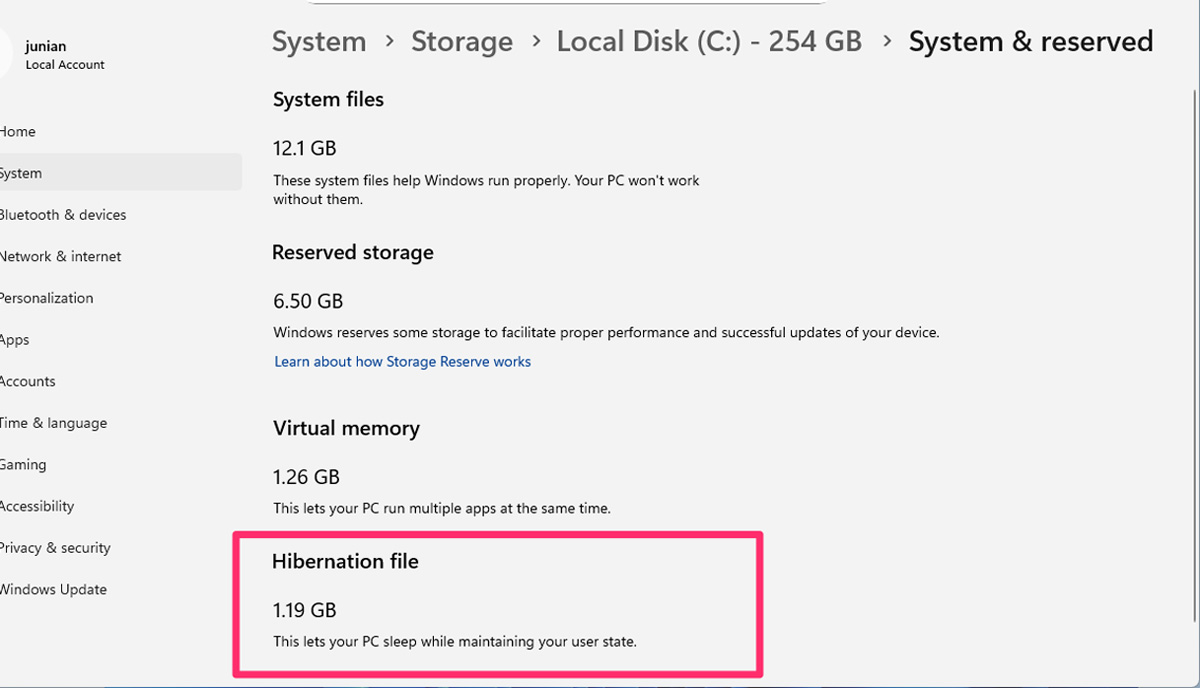
Task: Click the System breadcrumb
Action: 319,42
